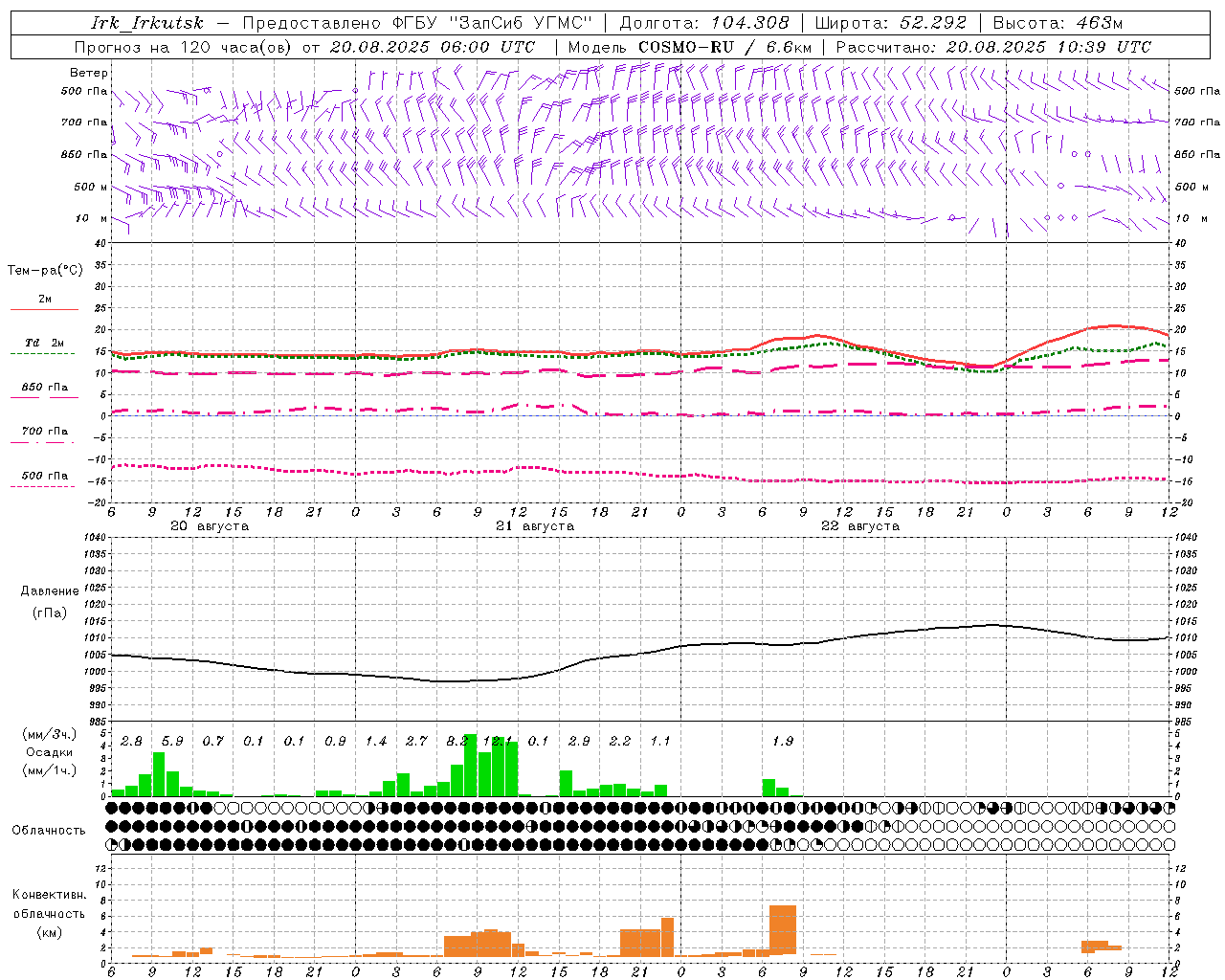Click the 2.9 precipitation total value

[579, 742]
